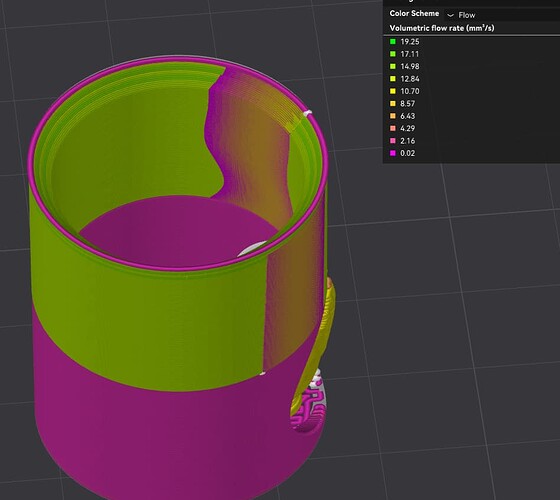Select the 12.84 flow rate color swatch
This screenshot has width=560, height=500.
point(393,79)
